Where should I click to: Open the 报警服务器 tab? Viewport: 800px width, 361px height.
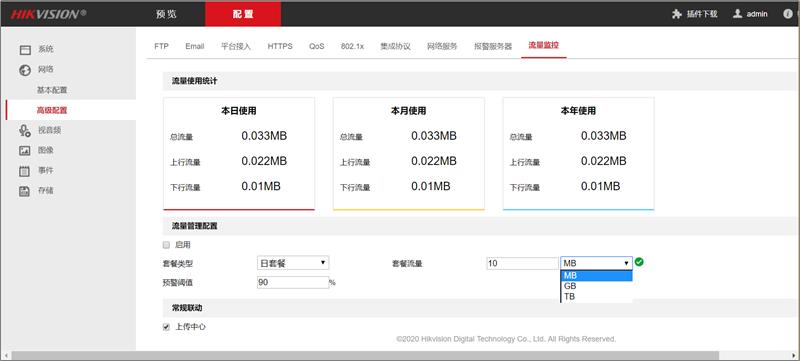(493, 46)
